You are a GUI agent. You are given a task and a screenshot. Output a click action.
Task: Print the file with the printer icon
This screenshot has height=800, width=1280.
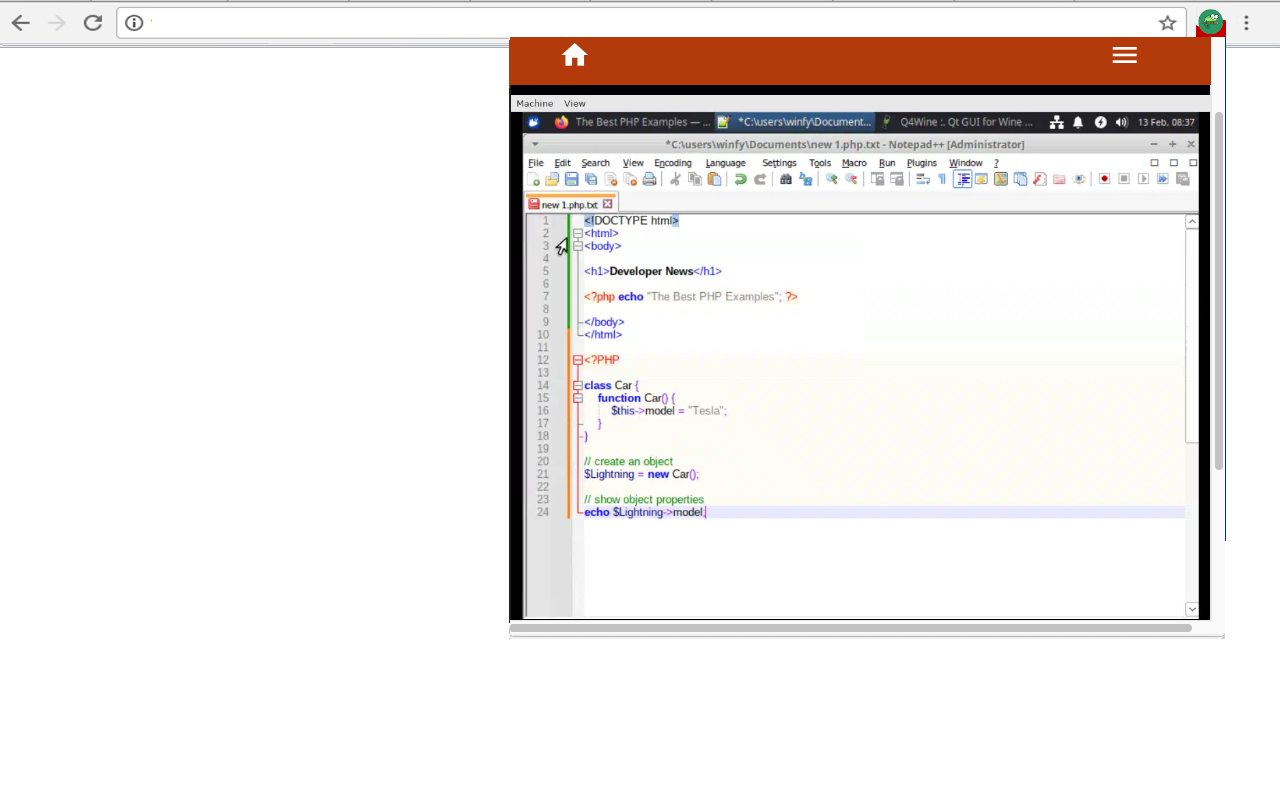pyautogui.click(x=648, y=179)
